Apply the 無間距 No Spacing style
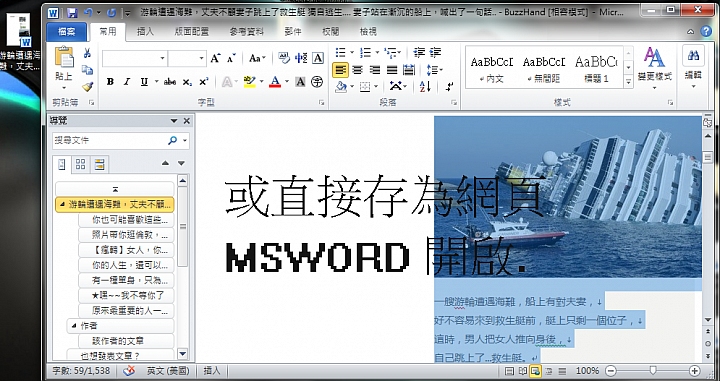720x381 pixels. (x=544, y=68)
